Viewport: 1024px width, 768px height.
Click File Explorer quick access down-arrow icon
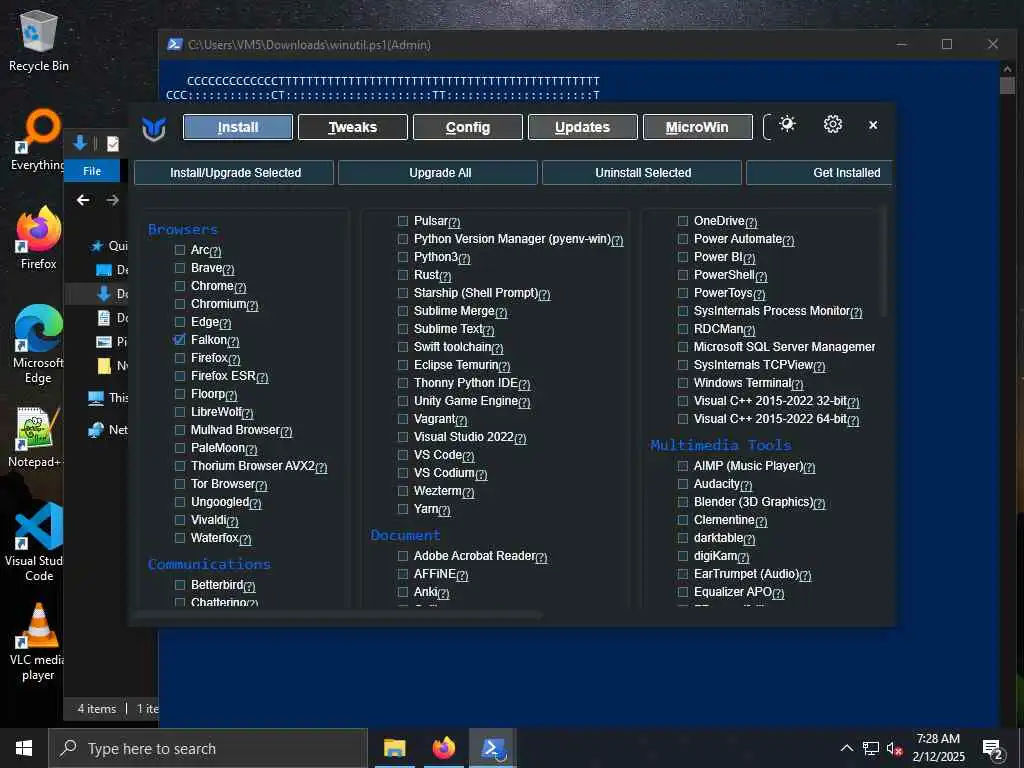80,143
